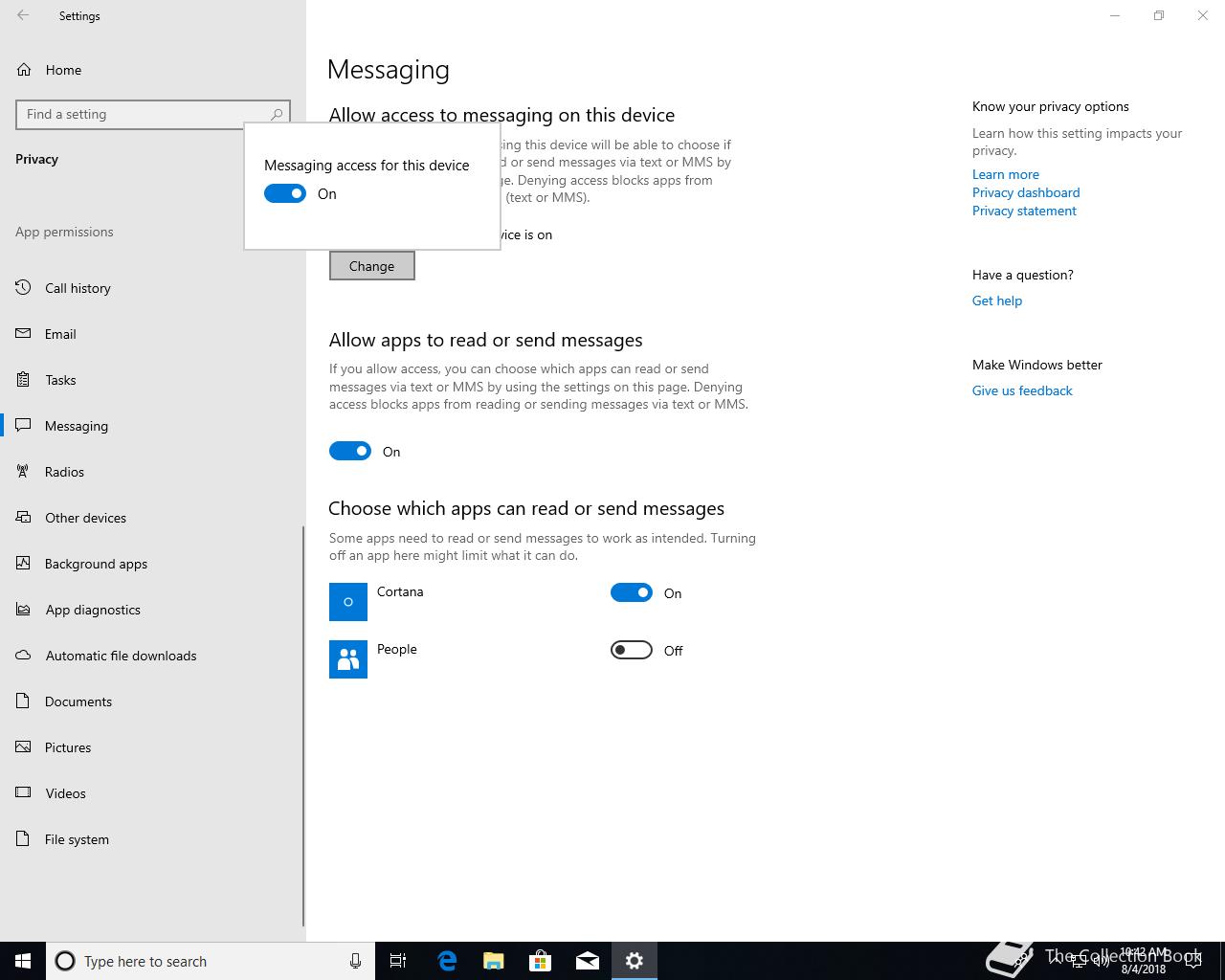Open Email privacy page
Viewport: 1225px width, 980px height.
[151, 334]
